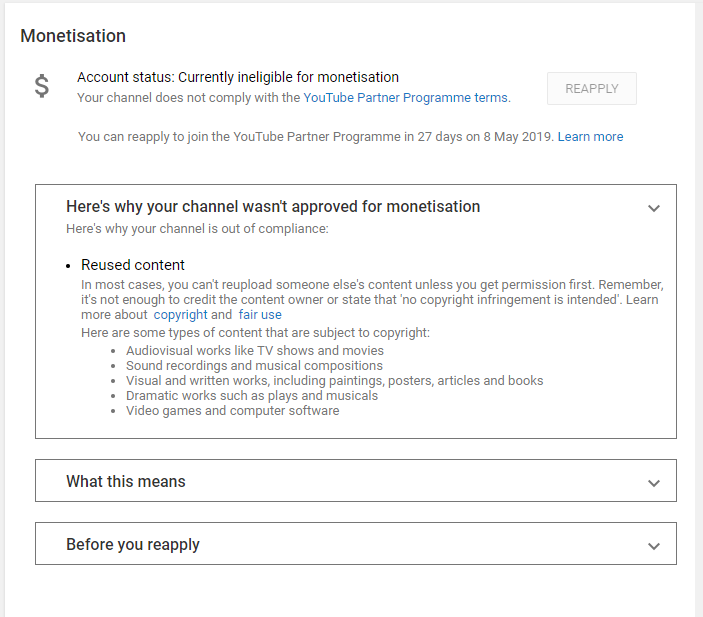Click the Account status ineligible text
The width and height of the screenshot is (703, 617).
click(238, 77)
